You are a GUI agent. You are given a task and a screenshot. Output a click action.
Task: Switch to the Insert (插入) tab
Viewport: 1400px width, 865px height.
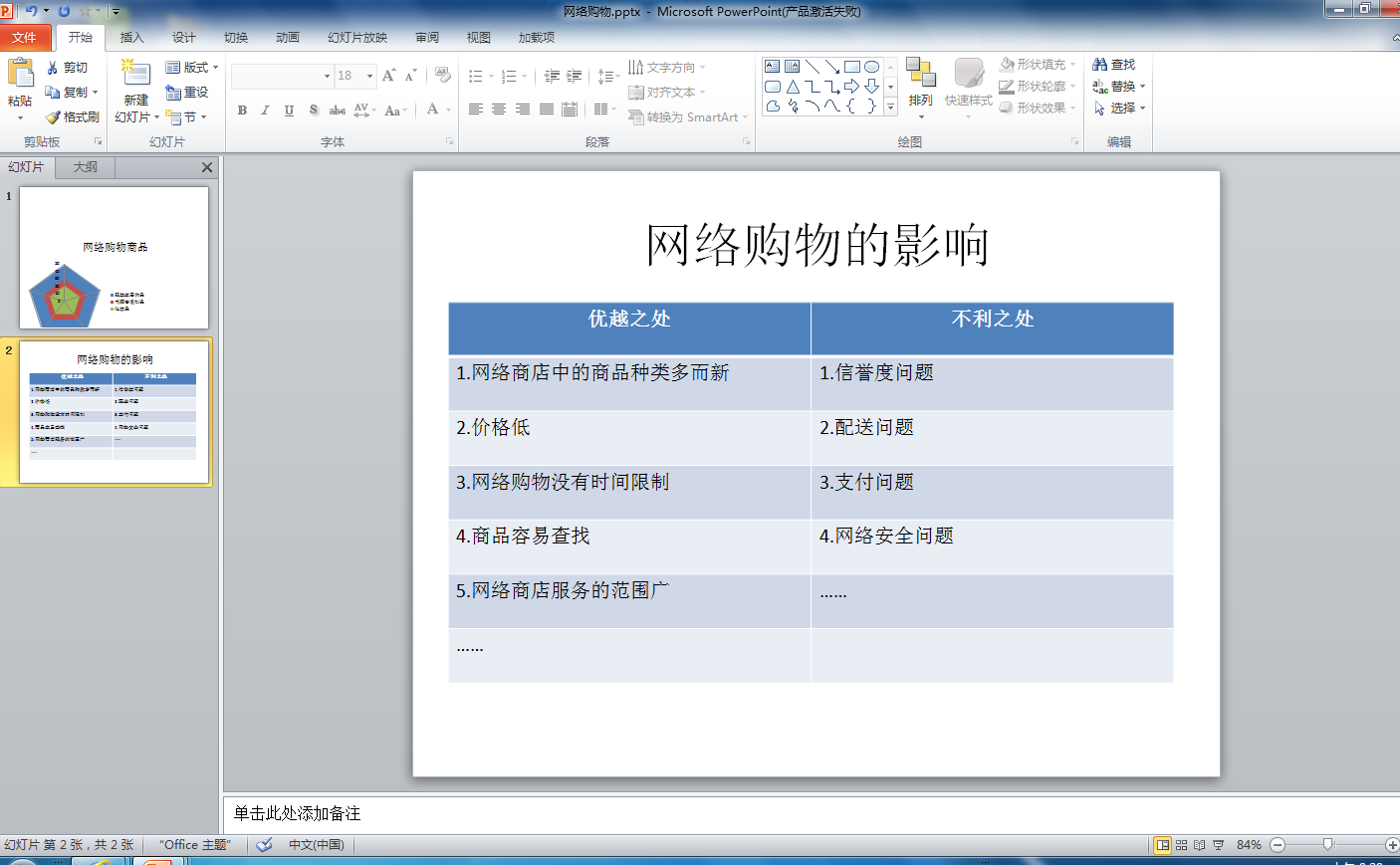131,38
